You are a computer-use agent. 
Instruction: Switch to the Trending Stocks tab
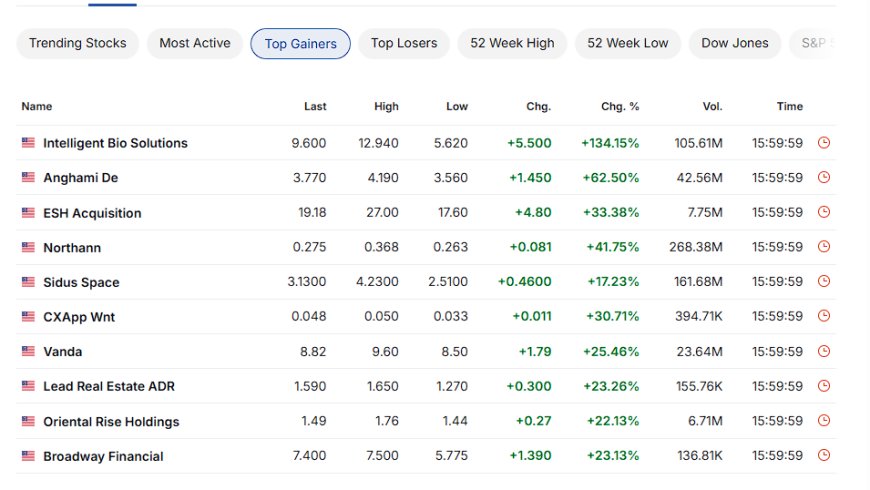[x=78, y=43]
